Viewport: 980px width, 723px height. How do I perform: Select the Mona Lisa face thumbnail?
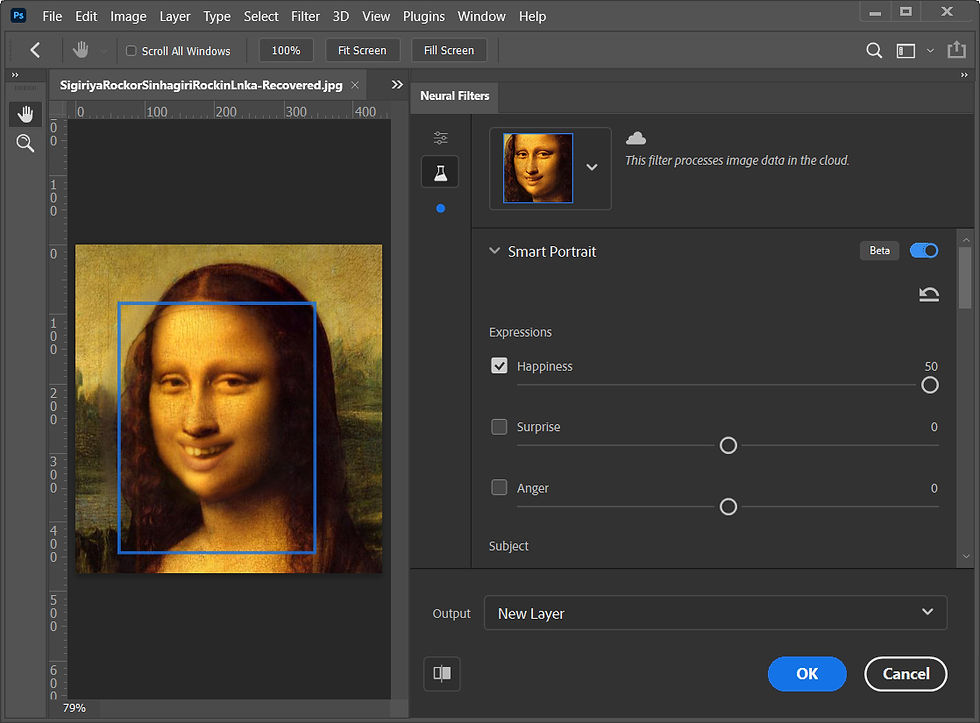click(x=538, y=168)
